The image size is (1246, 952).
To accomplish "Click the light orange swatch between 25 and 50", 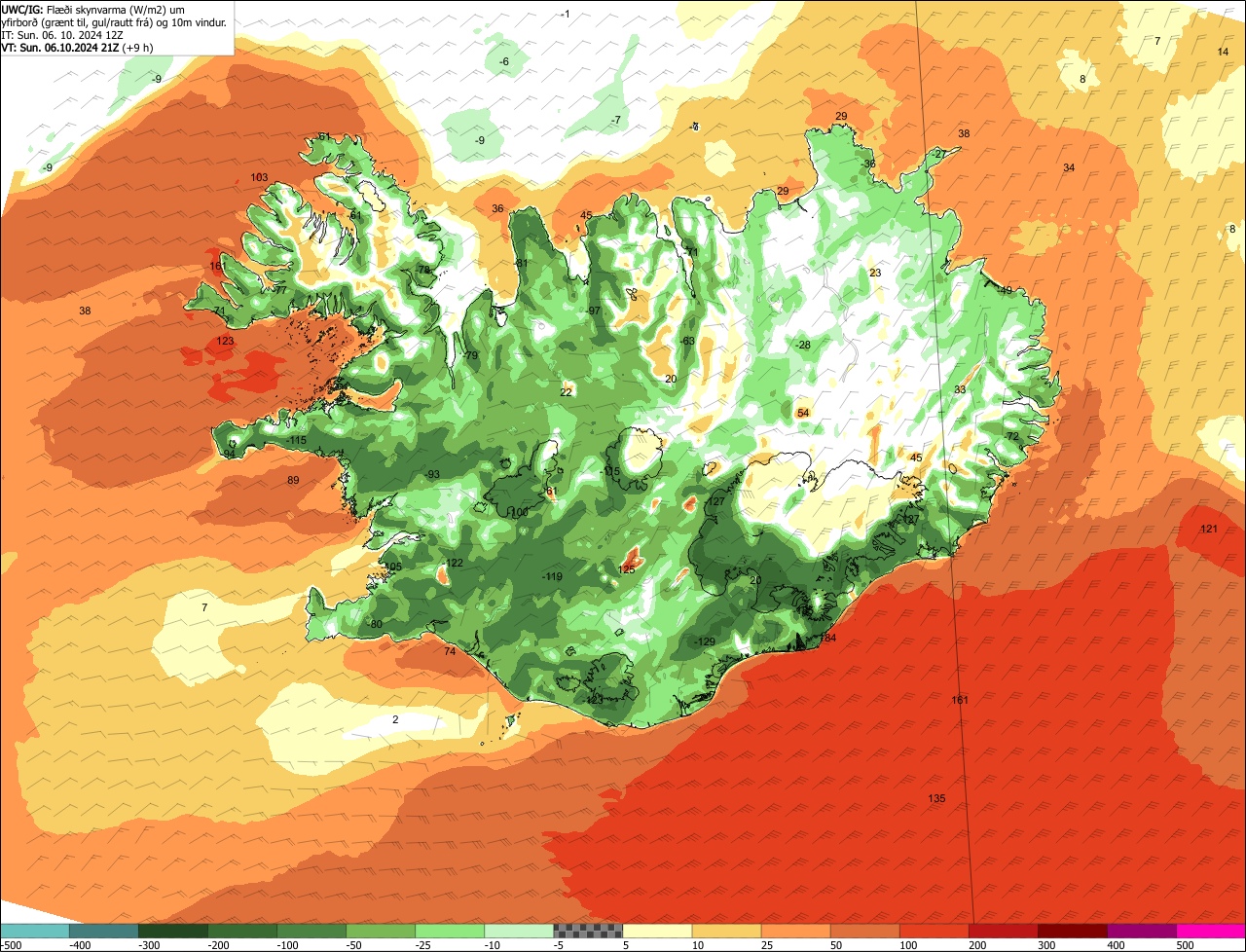I will (x=795, y=931).
